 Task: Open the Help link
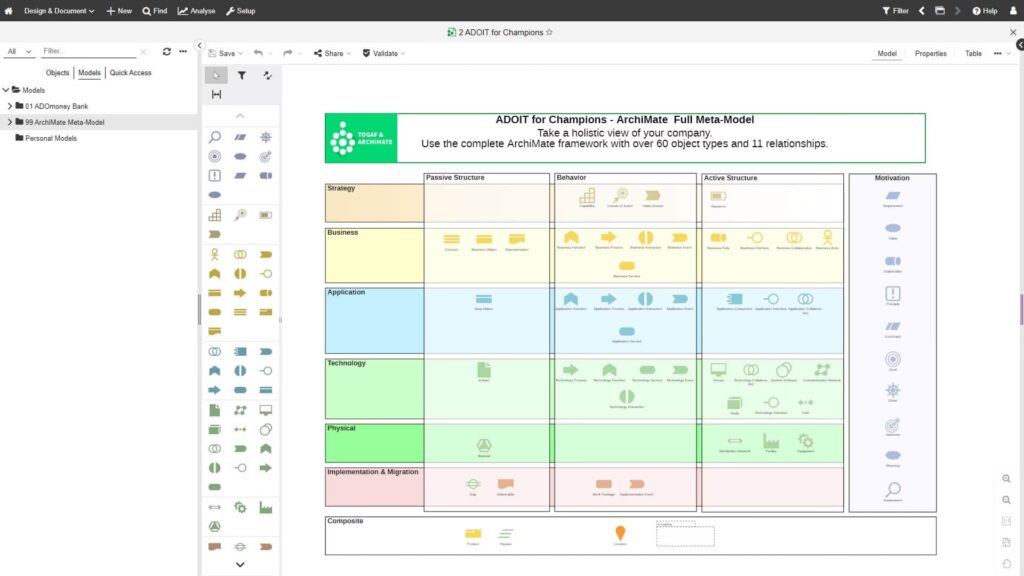pyautogui.click(x=985, y=11)
